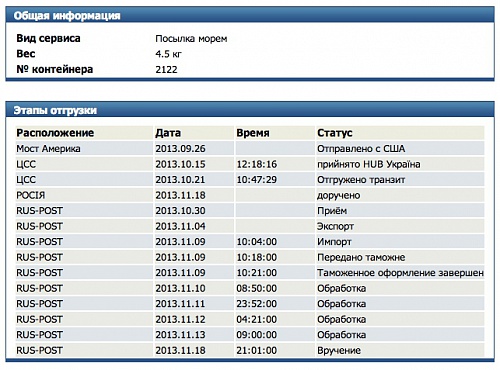Click the 'прийнято HUB Україна' status
This screenshot has width=500, height=370.
(369, 164)
